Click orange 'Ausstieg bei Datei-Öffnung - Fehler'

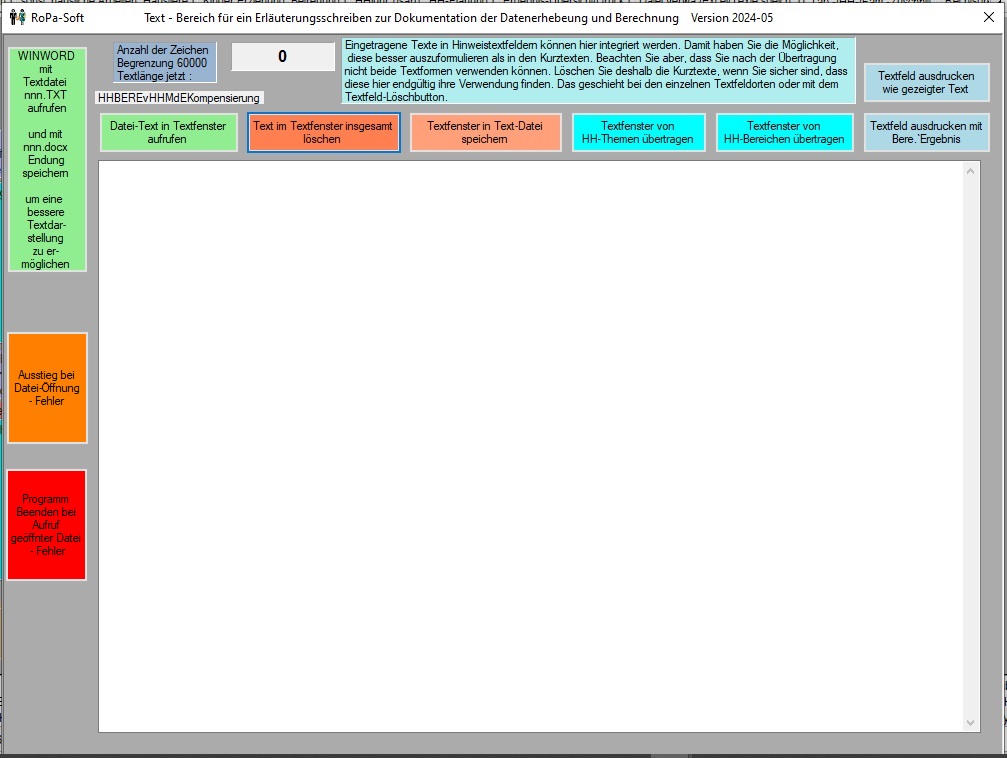pyautogui.click(x=47, y=388)
